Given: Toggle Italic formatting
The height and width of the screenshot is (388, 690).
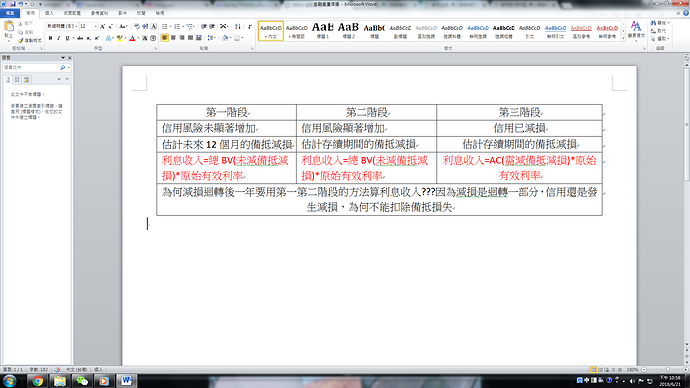Looking at the screenshot, I should click(59, 38).
